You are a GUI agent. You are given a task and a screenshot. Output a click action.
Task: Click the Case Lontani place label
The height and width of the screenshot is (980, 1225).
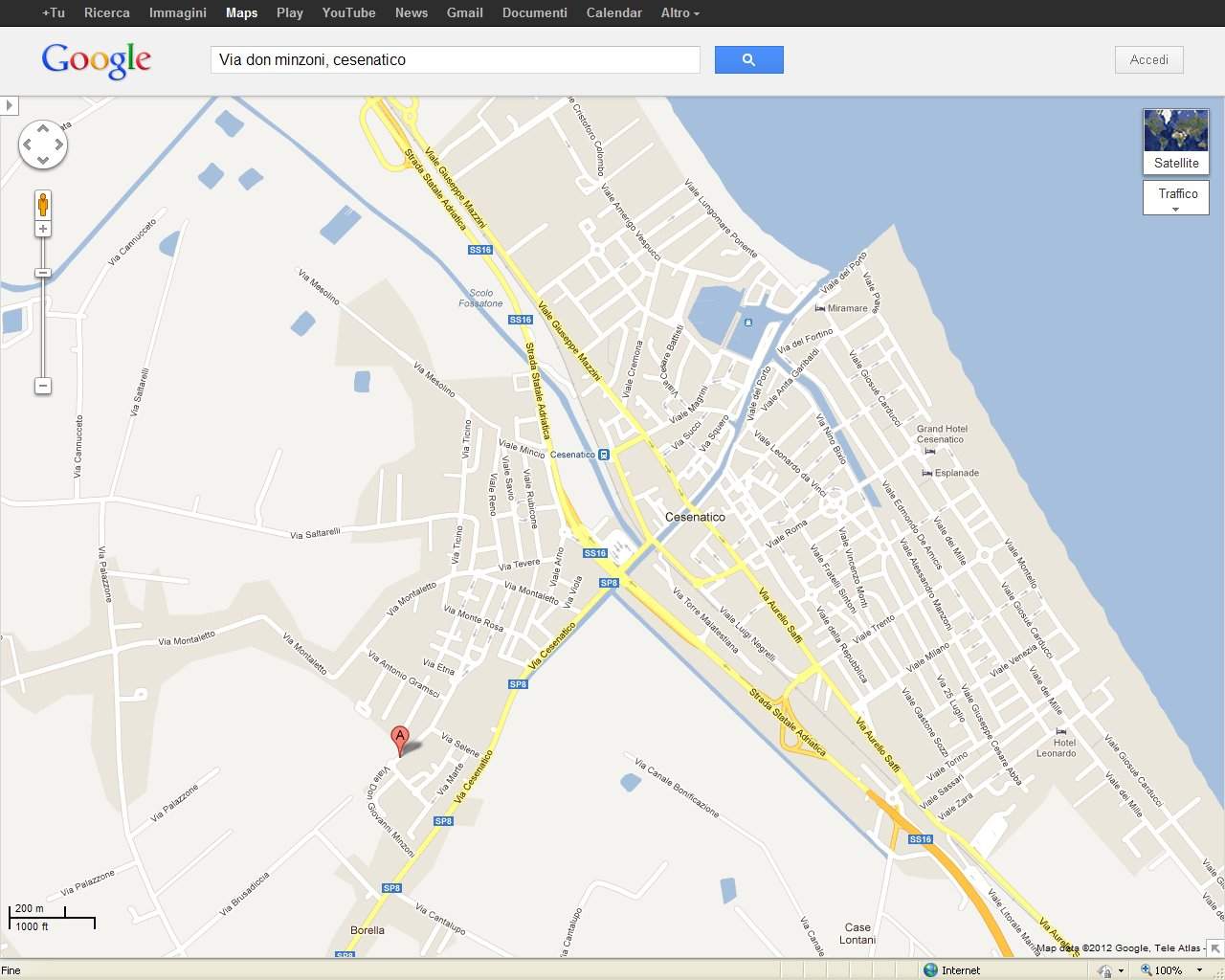pyautogui.click(x=857, y=933)
